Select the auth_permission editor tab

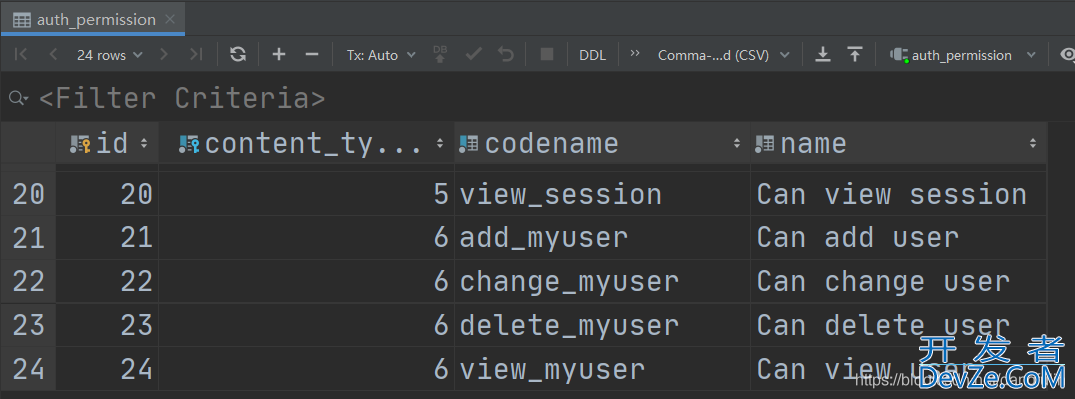pos(93,19)
